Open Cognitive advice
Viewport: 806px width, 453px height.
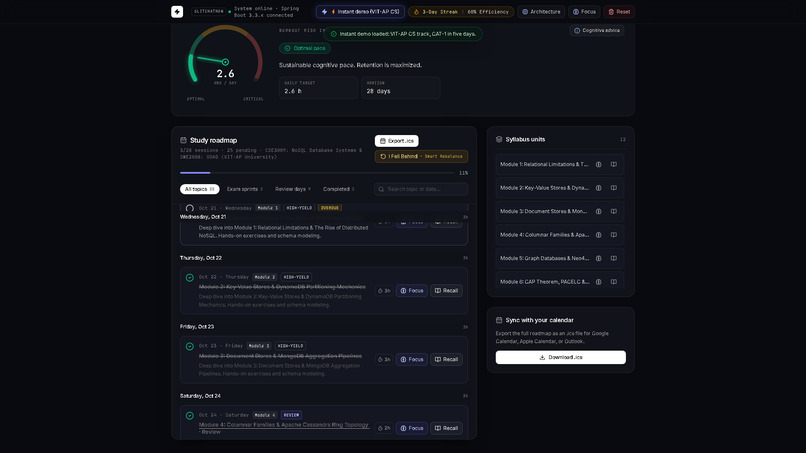click(597, 30)
